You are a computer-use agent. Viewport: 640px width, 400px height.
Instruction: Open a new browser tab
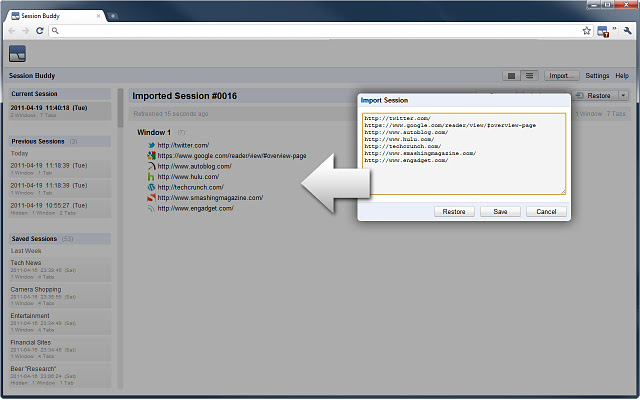(113, 16)
